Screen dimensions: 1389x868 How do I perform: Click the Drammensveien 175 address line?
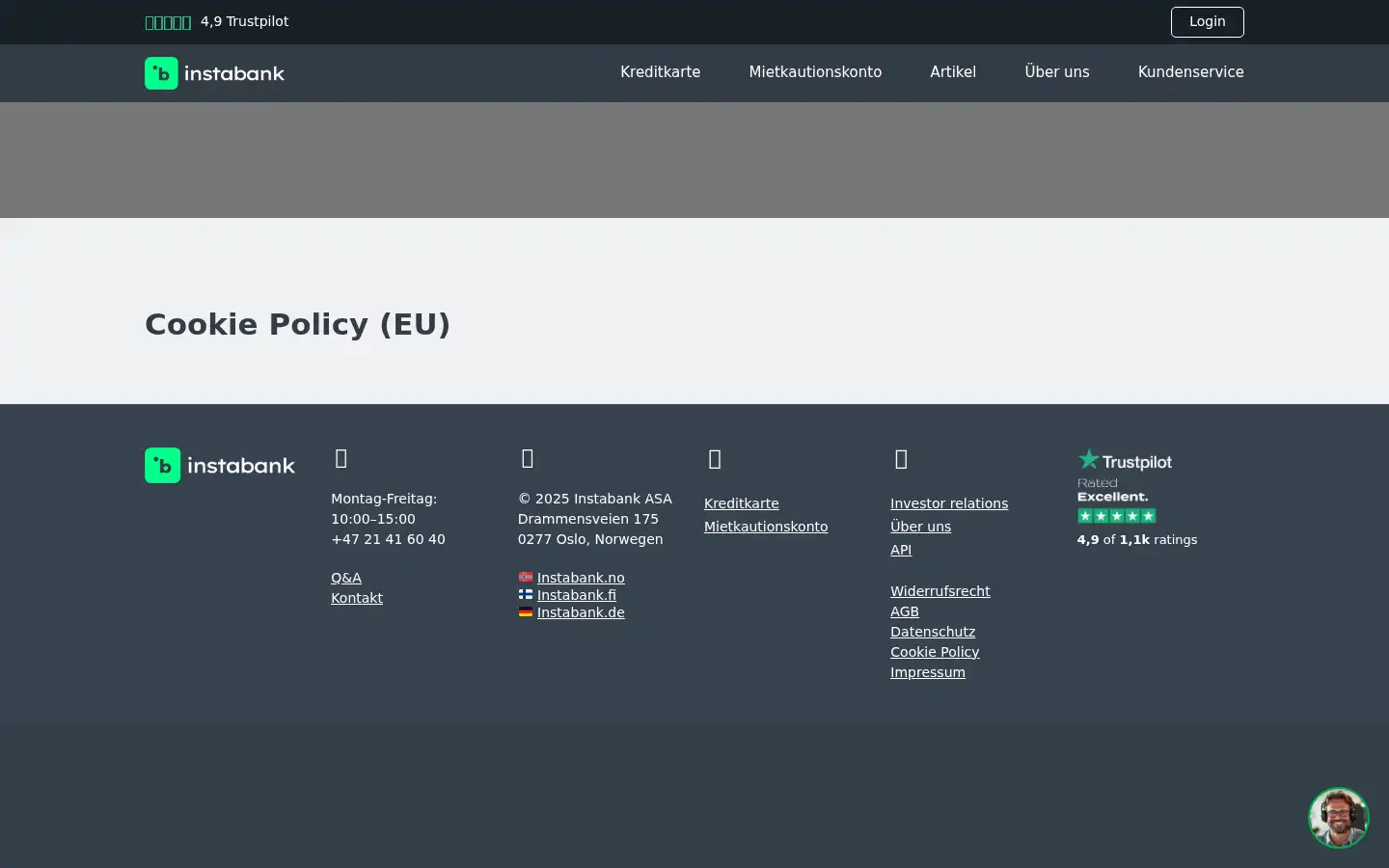pyautogui.click(x=588, y=519)
